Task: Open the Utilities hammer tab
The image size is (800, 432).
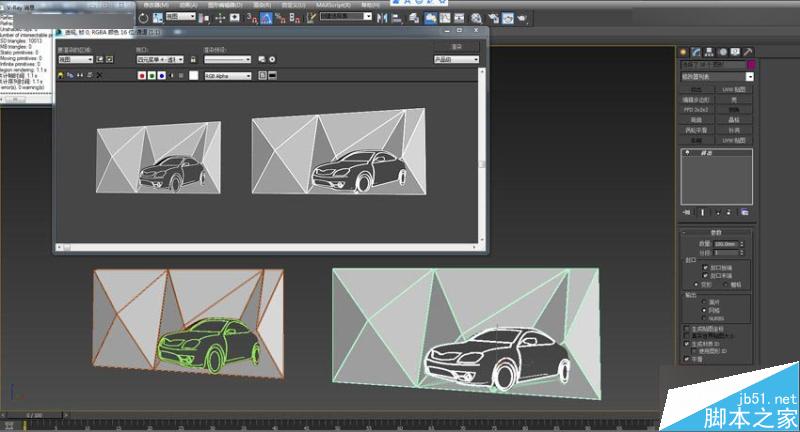Action: 748,50
